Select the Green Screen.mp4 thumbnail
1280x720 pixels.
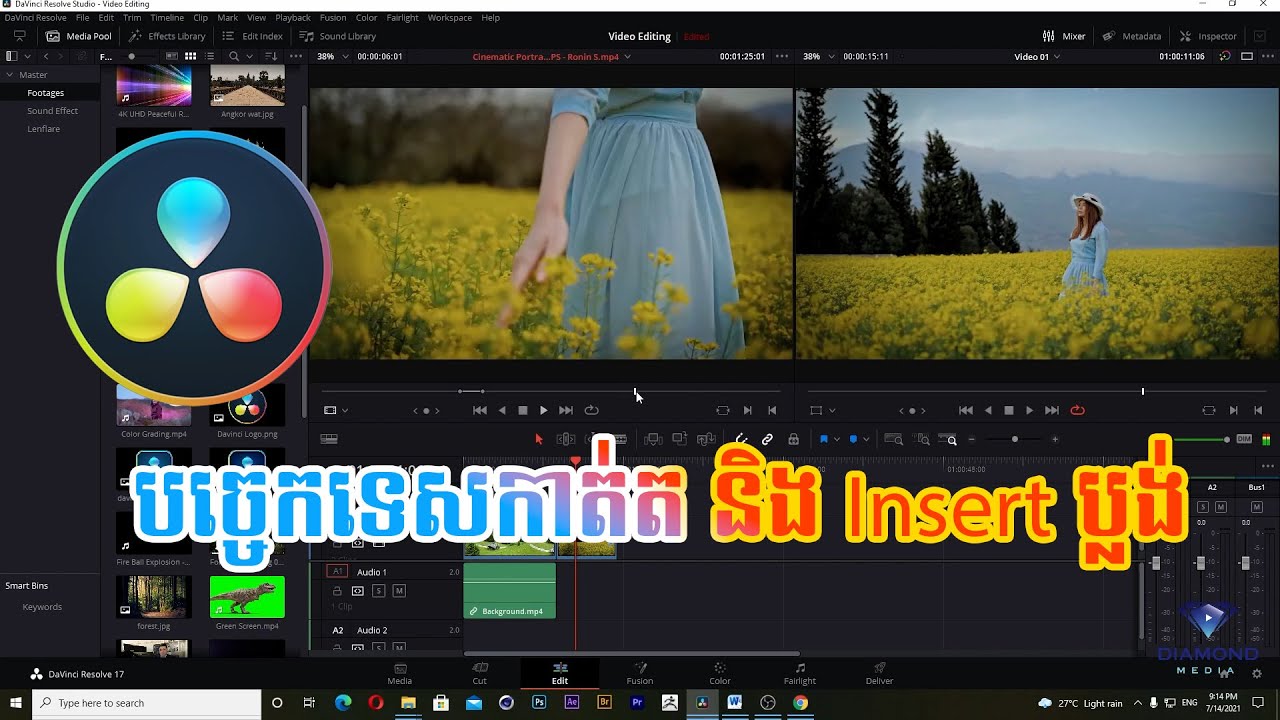[247, 597]
